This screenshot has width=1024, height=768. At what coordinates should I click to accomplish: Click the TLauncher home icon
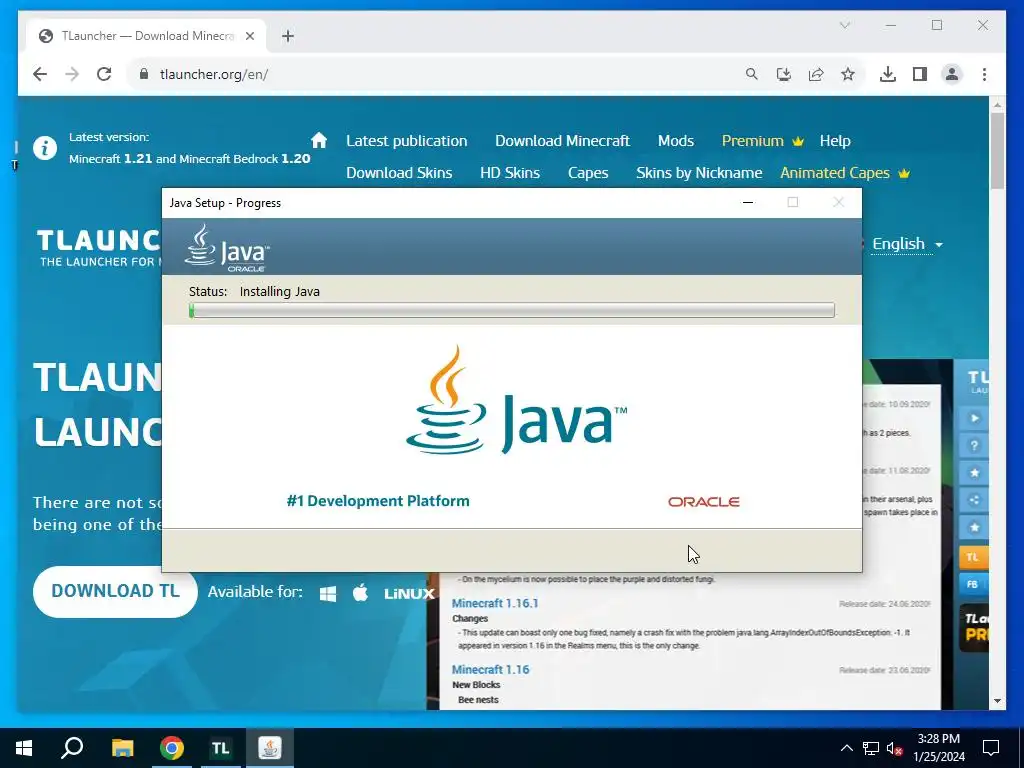tap(319, 140)
